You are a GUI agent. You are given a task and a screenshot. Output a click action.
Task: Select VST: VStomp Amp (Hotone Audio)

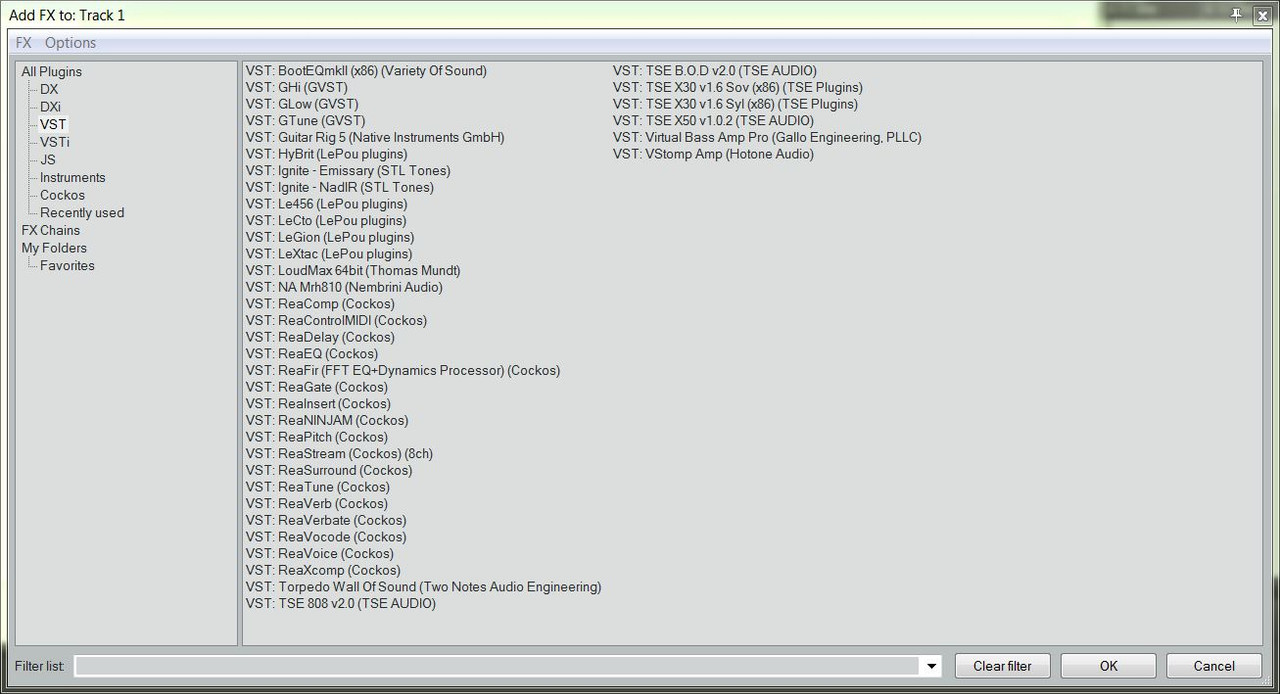[713, 154]
